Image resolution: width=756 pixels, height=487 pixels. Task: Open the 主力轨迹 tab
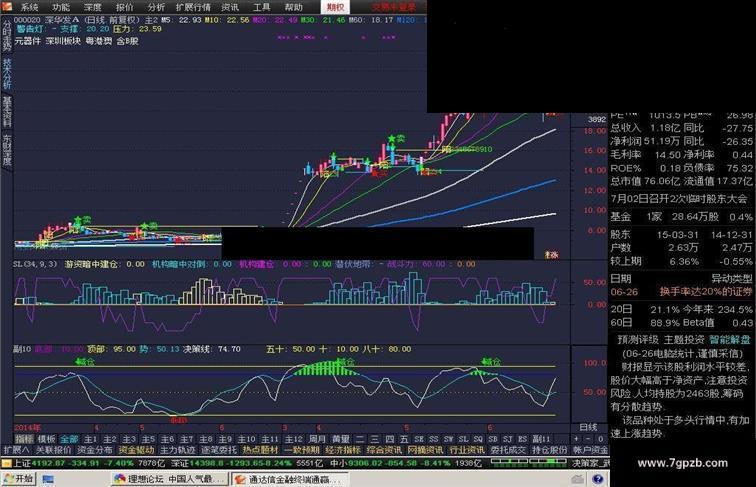177,450
